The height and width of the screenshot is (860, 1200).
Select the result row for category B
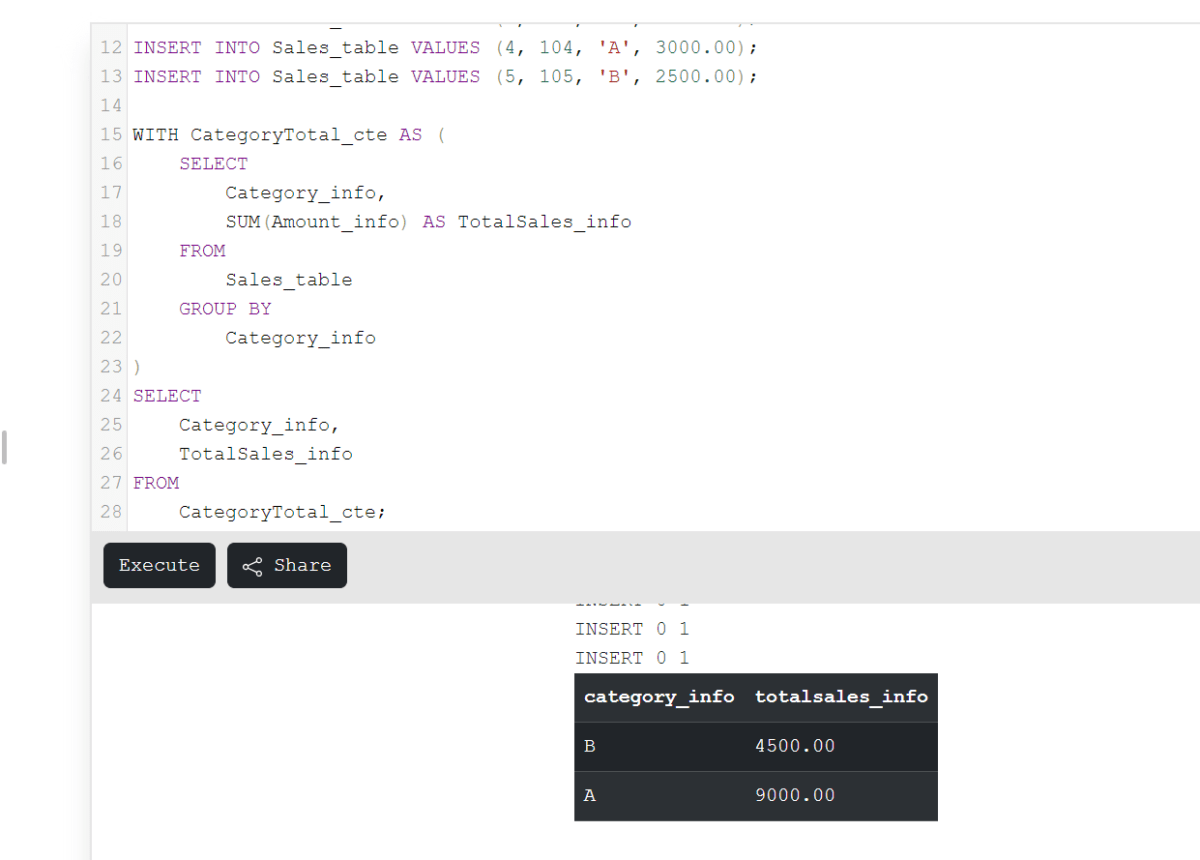(x=700, y=745)
